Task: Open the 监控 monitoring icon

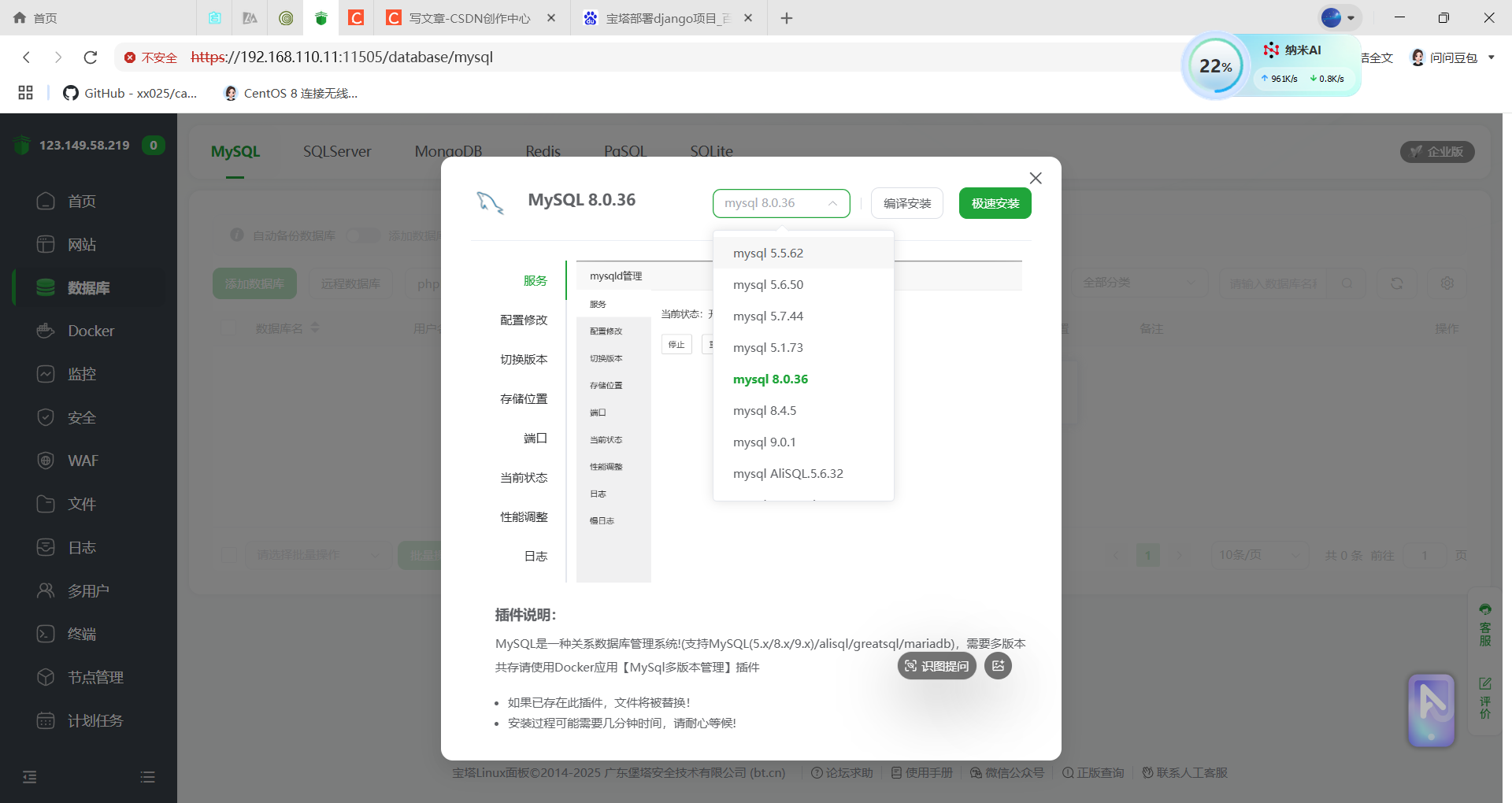Action: tap(46, 374)
